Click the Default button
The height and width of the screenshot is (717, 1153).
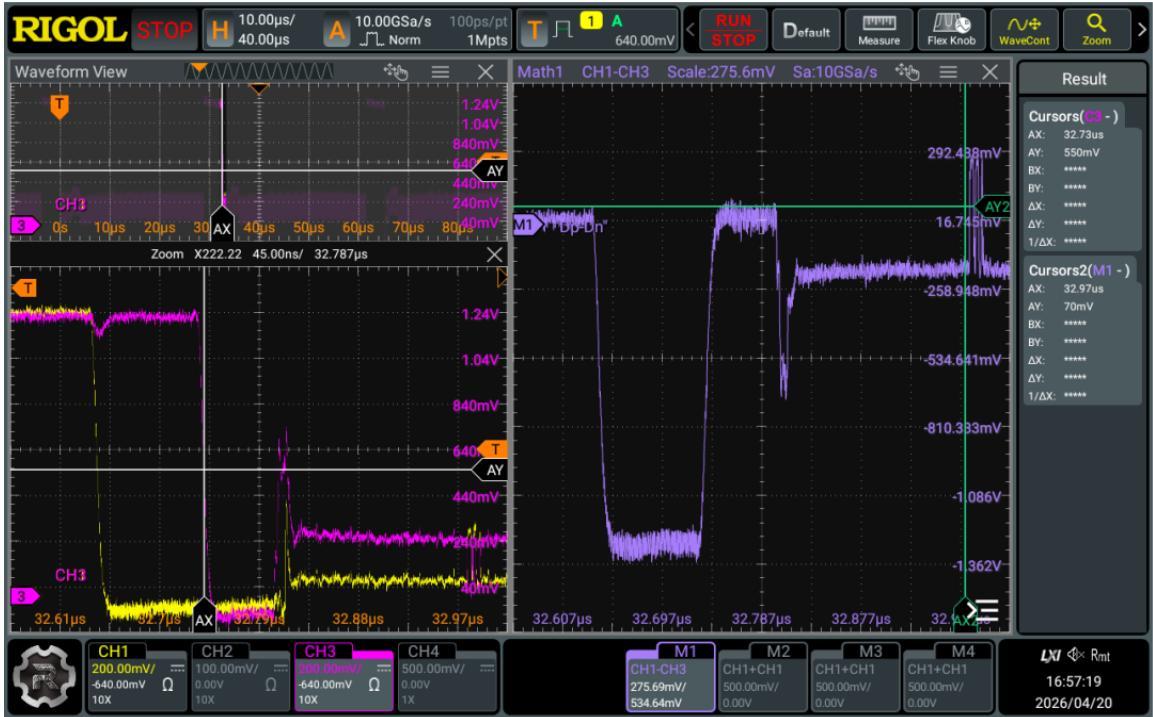click(x=806, y=30)
